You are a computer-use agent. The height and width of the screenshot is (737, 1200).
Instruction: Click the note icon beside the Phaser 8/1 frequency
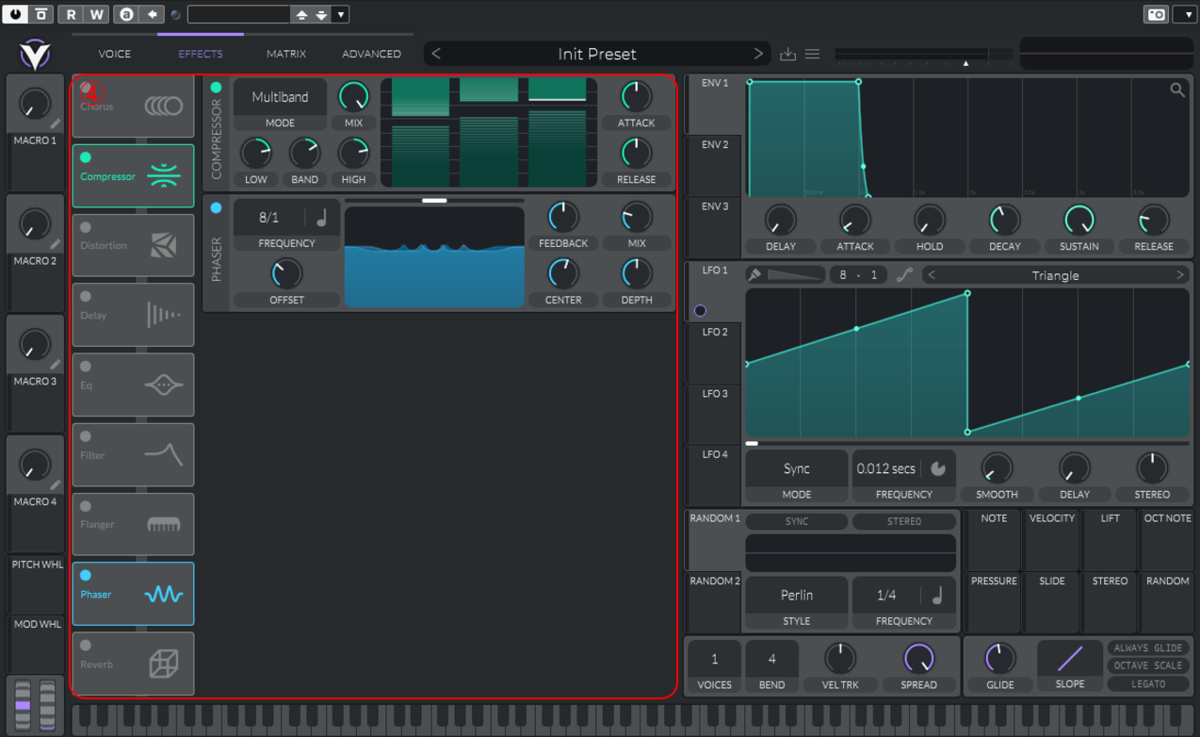321,218
